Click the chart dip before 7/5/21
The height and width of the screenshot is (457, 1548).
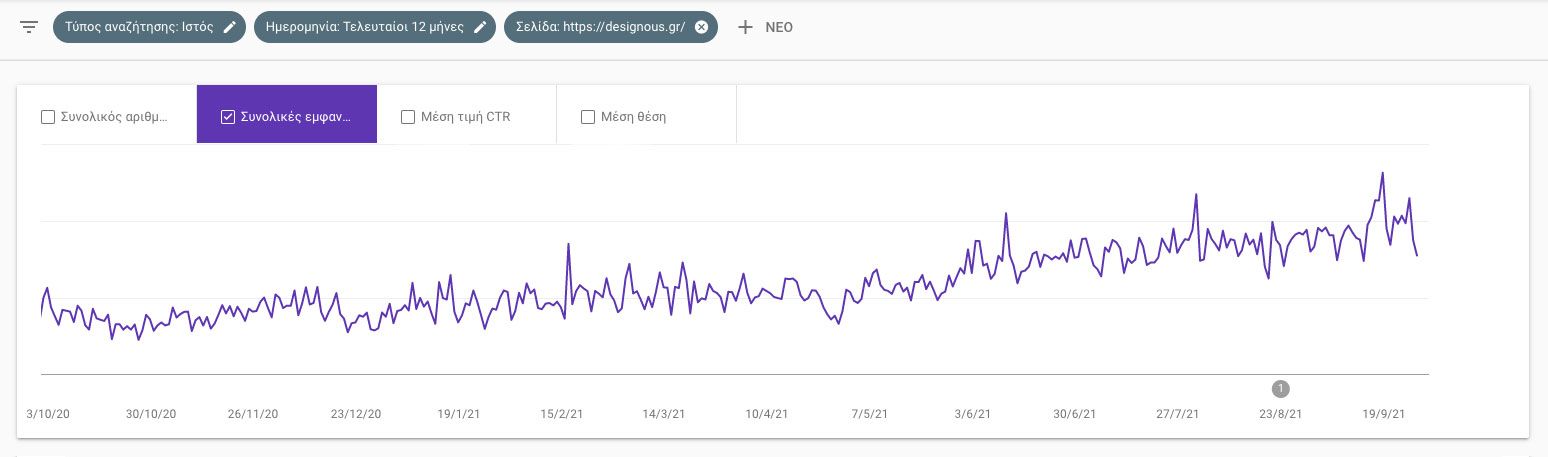click(837, 324)
